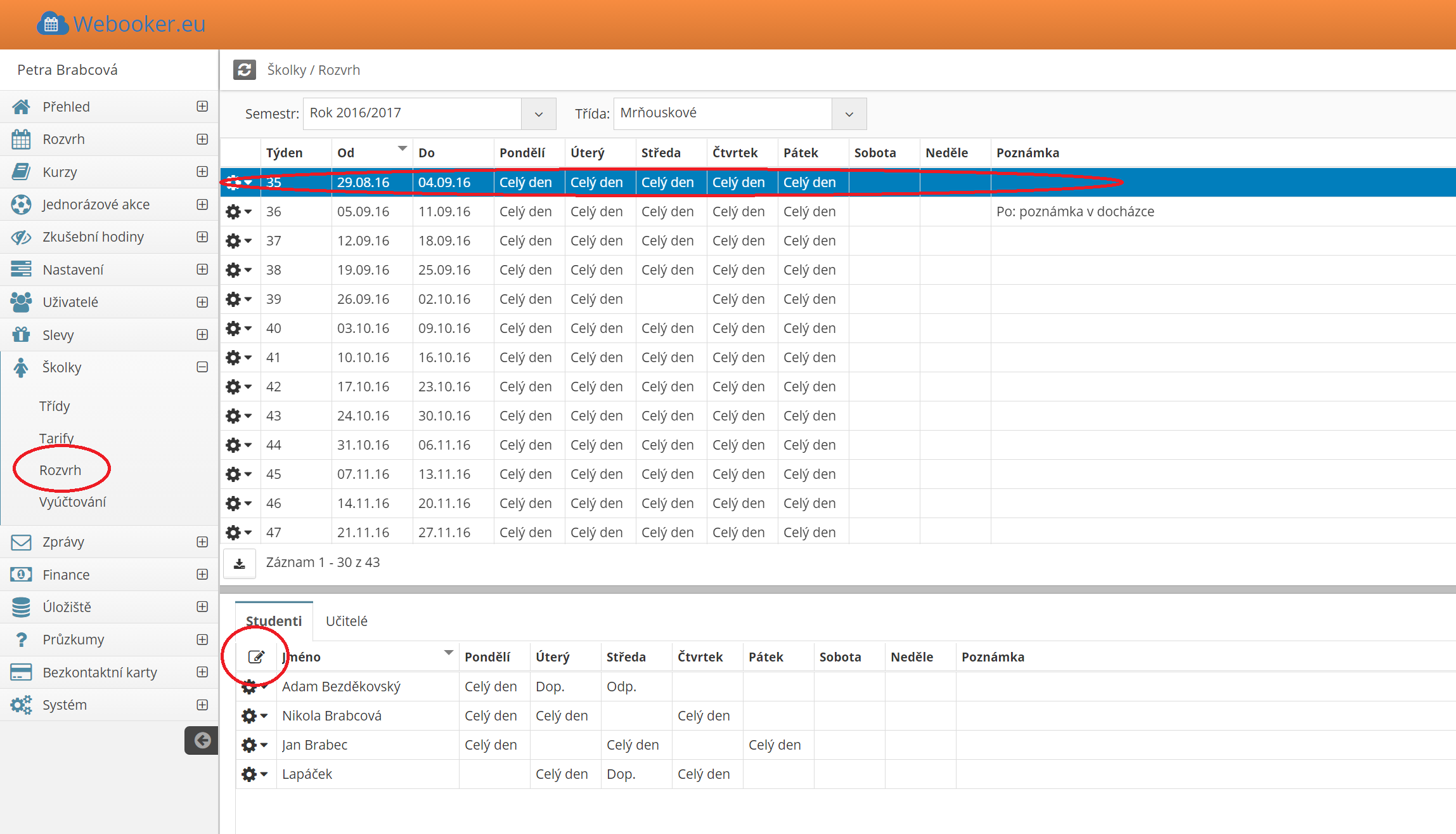
Task: Switch to the Učitelé tab
Action: (x=346, y=621)
